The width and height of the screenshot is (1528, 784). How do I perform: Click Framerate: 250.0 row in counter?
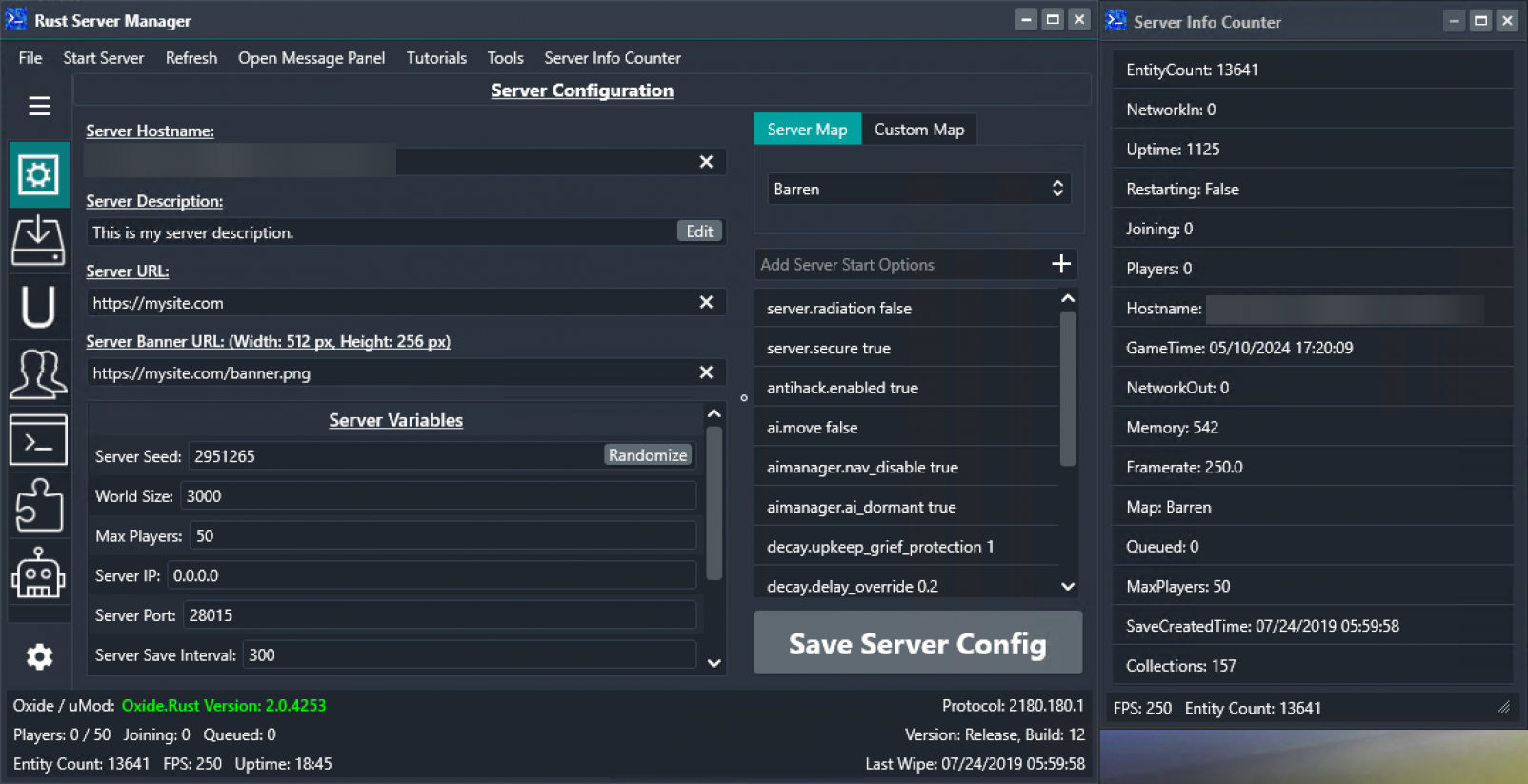(x=1313, y=468)
